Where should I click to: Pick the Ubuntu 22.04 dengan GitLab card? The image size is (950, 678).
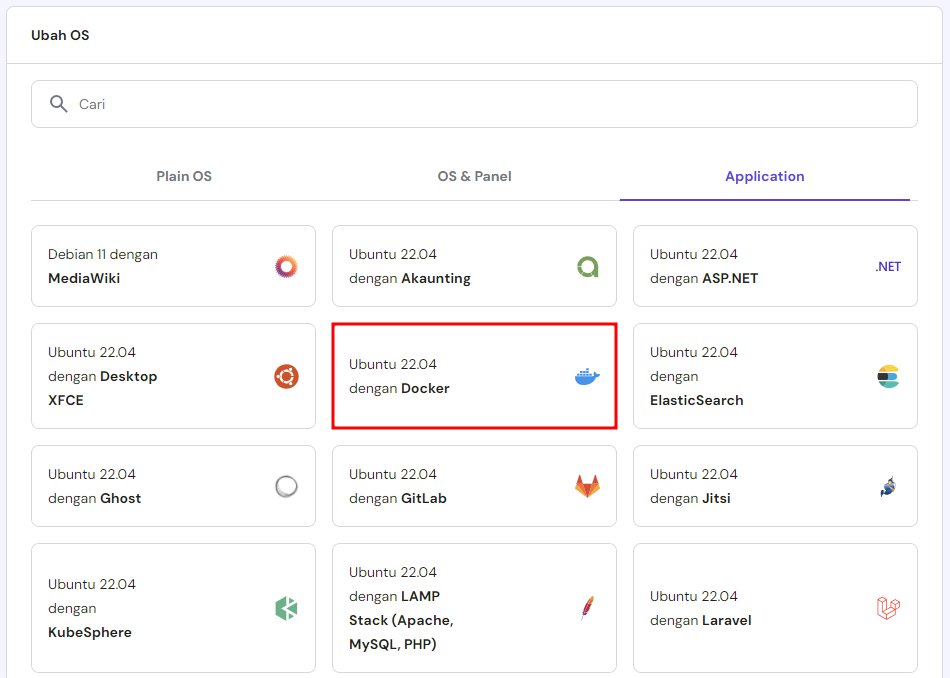tap(474, 486)
